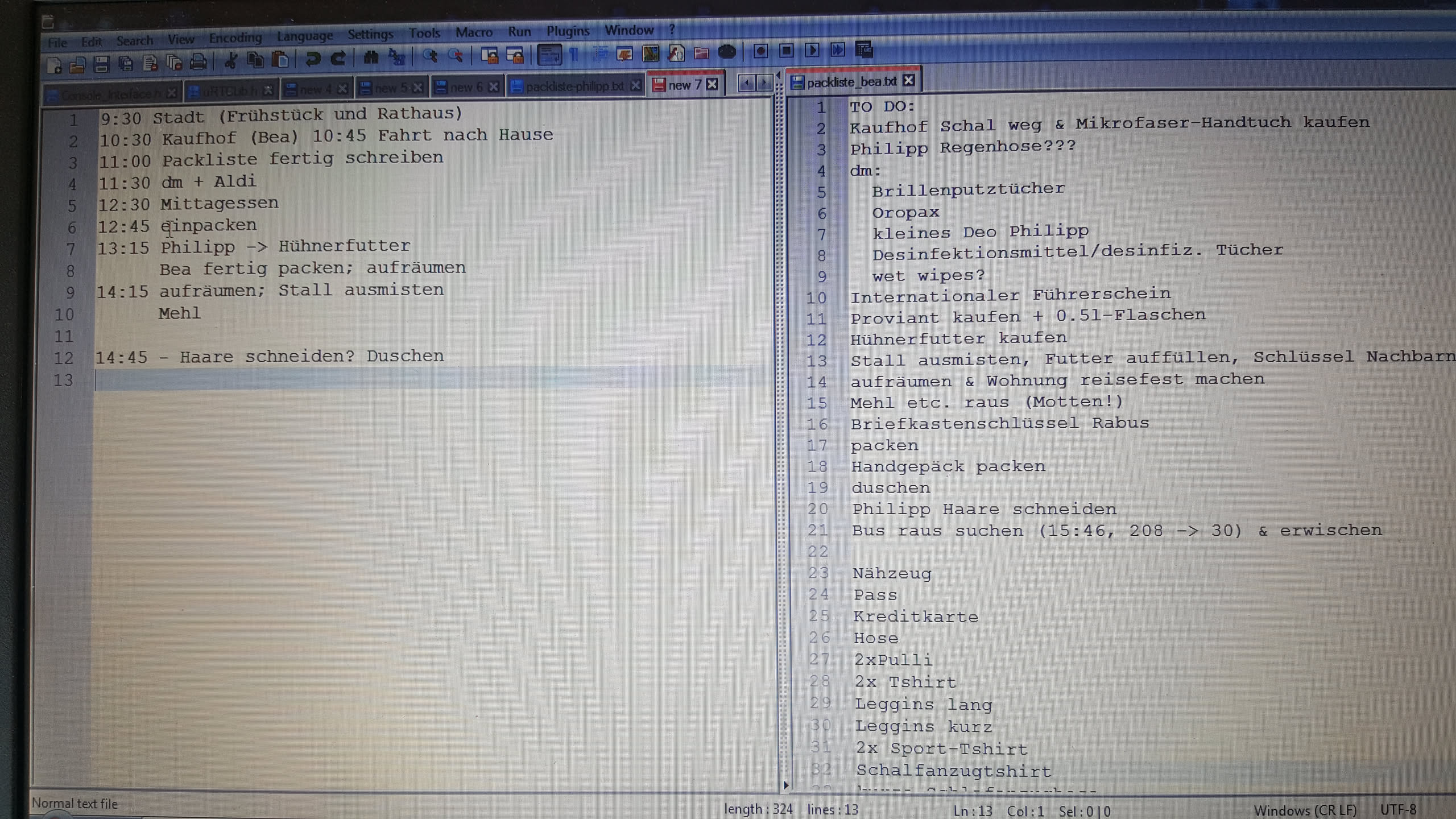The height and width of the screenshot is (819, 1456).
Task: Click the Undo arrow icon
Action: [313, 59]
